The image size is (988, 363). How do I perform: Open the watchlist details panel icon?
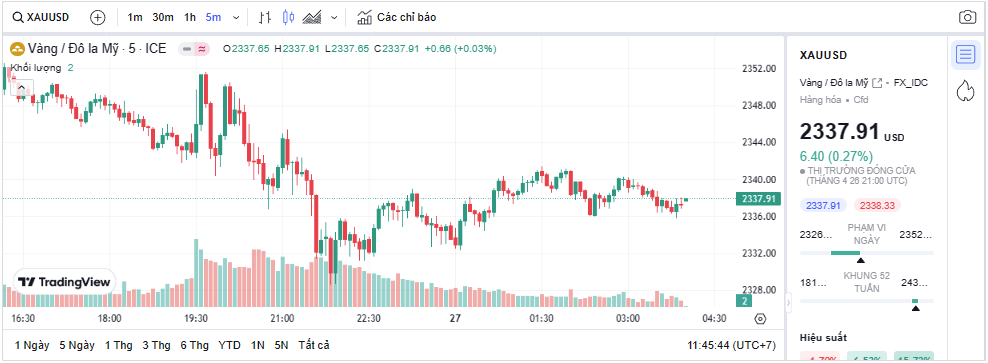pos(965,54)
